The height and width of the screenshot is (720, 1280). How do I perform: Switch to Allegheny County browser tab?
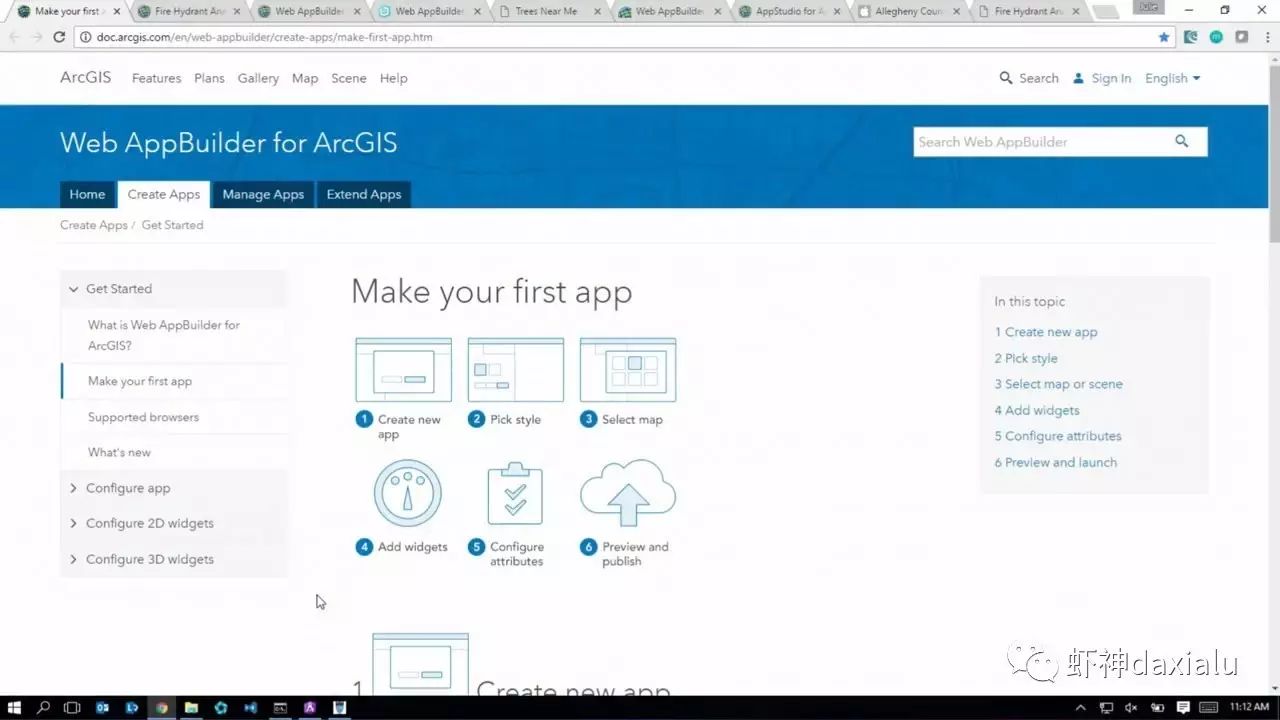click(908, 12)
